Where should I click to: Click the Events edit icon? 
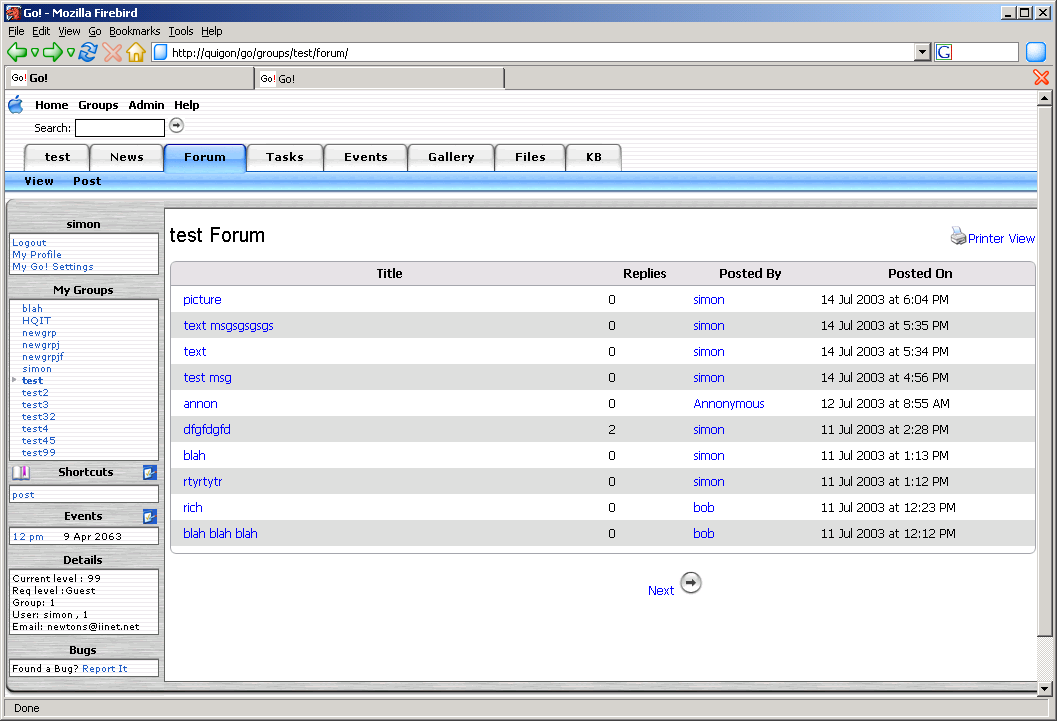tap(150, 517)
